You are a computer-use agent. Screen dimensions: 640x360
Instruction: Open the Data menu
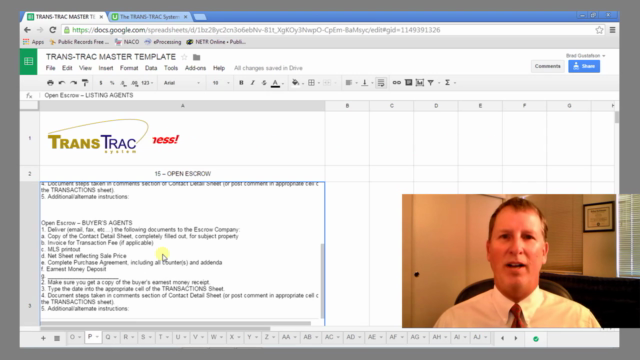pyautogui.click(x=151, y=68)
